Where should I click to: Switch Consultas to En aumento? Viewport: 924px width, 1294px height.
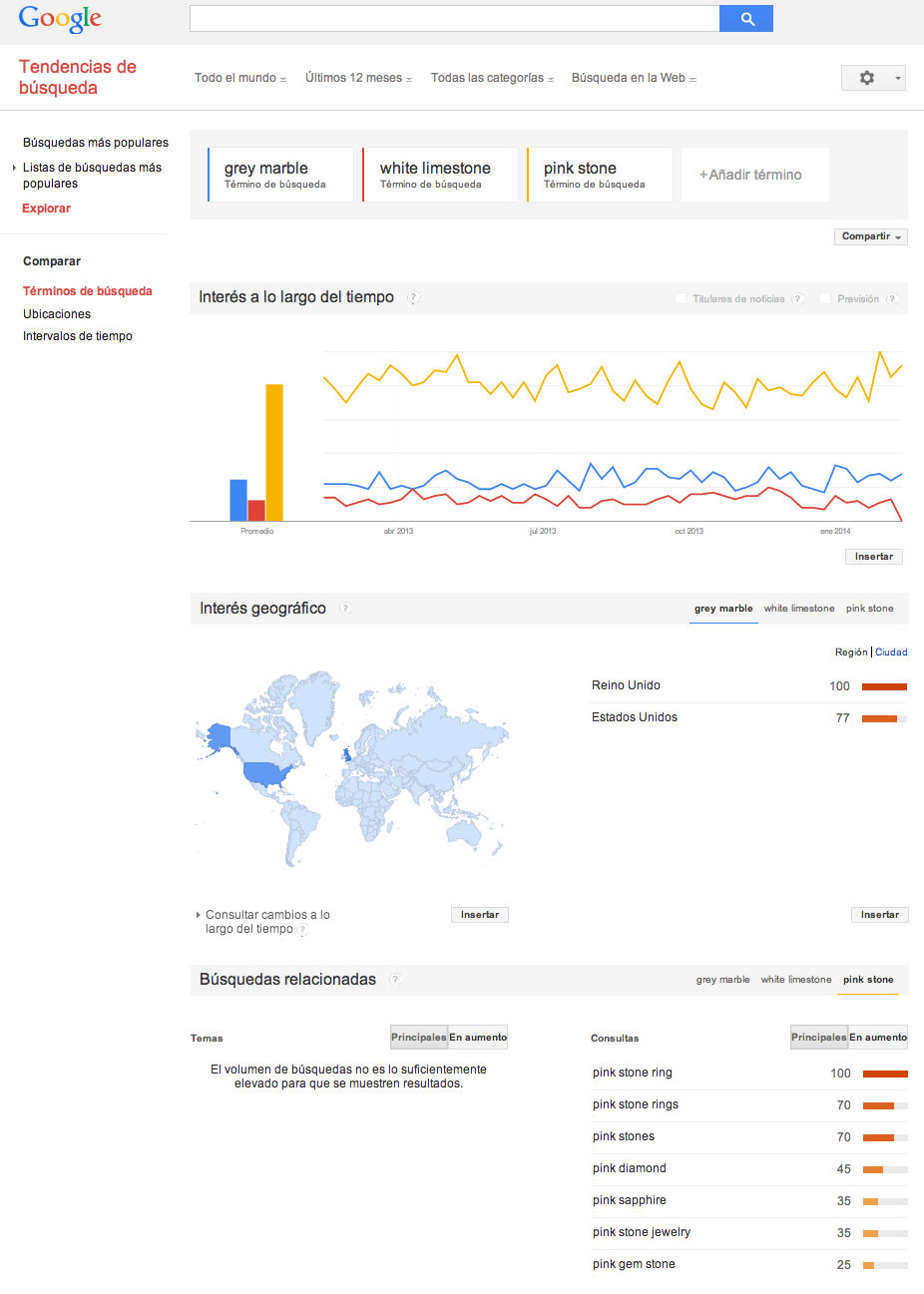pos(878,1038)
